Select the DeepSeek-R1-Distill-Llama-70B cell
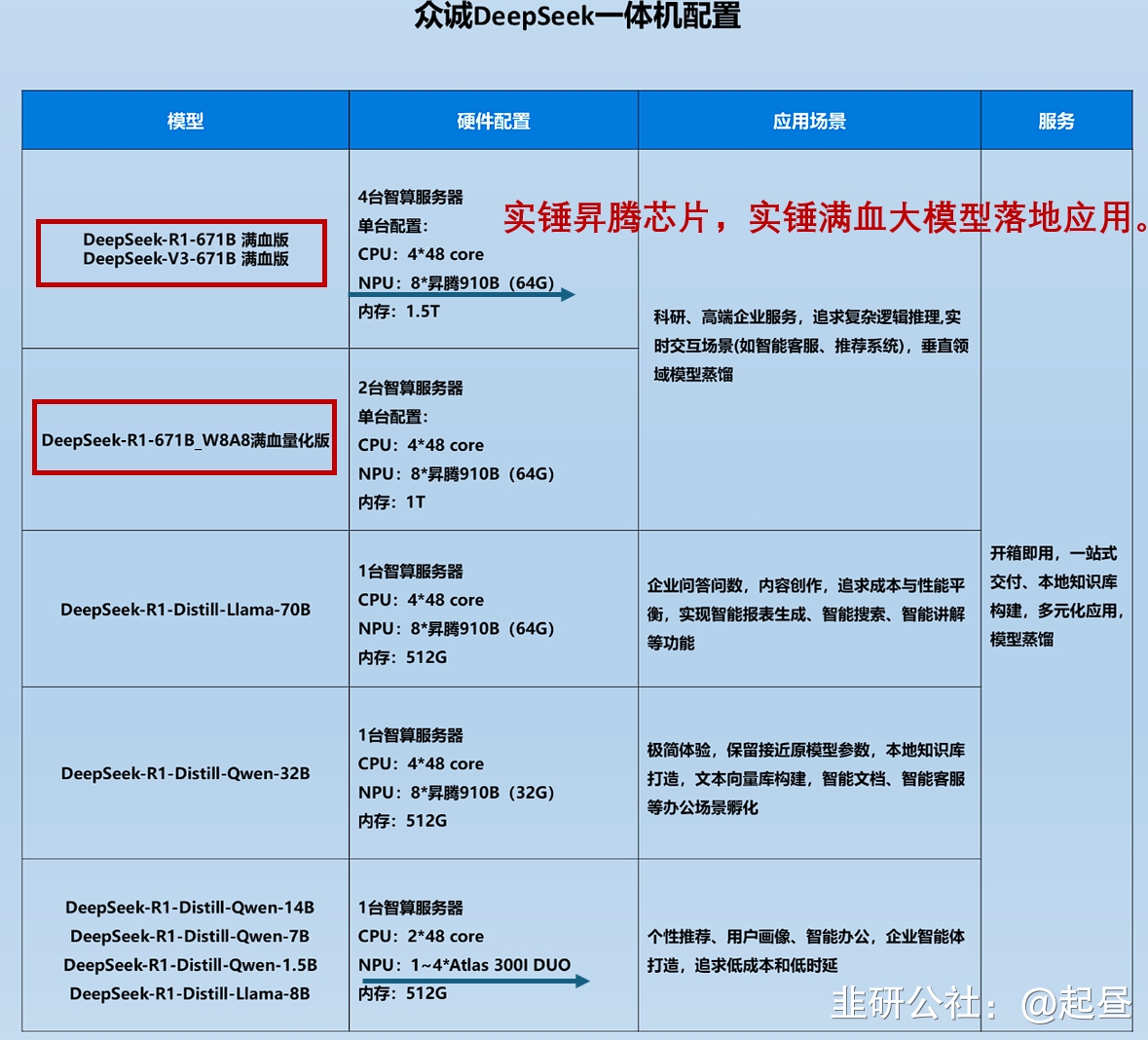 [185, 610]
